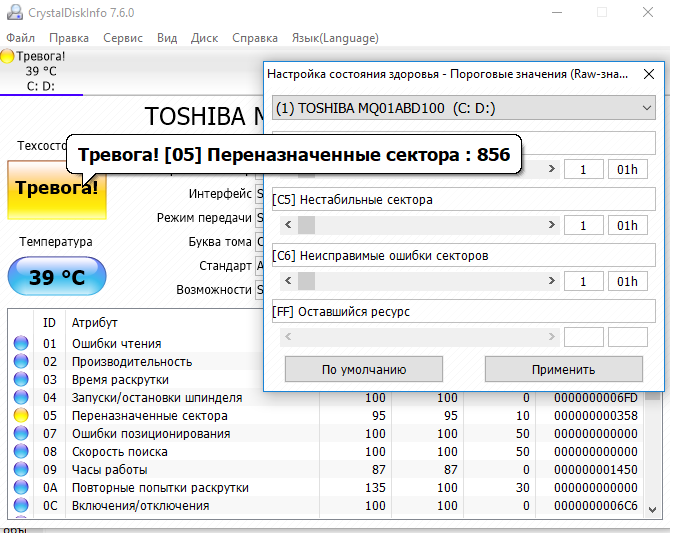Select the yellow Тревога disk status icon
The height and width of the screenshot is (541, 677).
[7, 56]
